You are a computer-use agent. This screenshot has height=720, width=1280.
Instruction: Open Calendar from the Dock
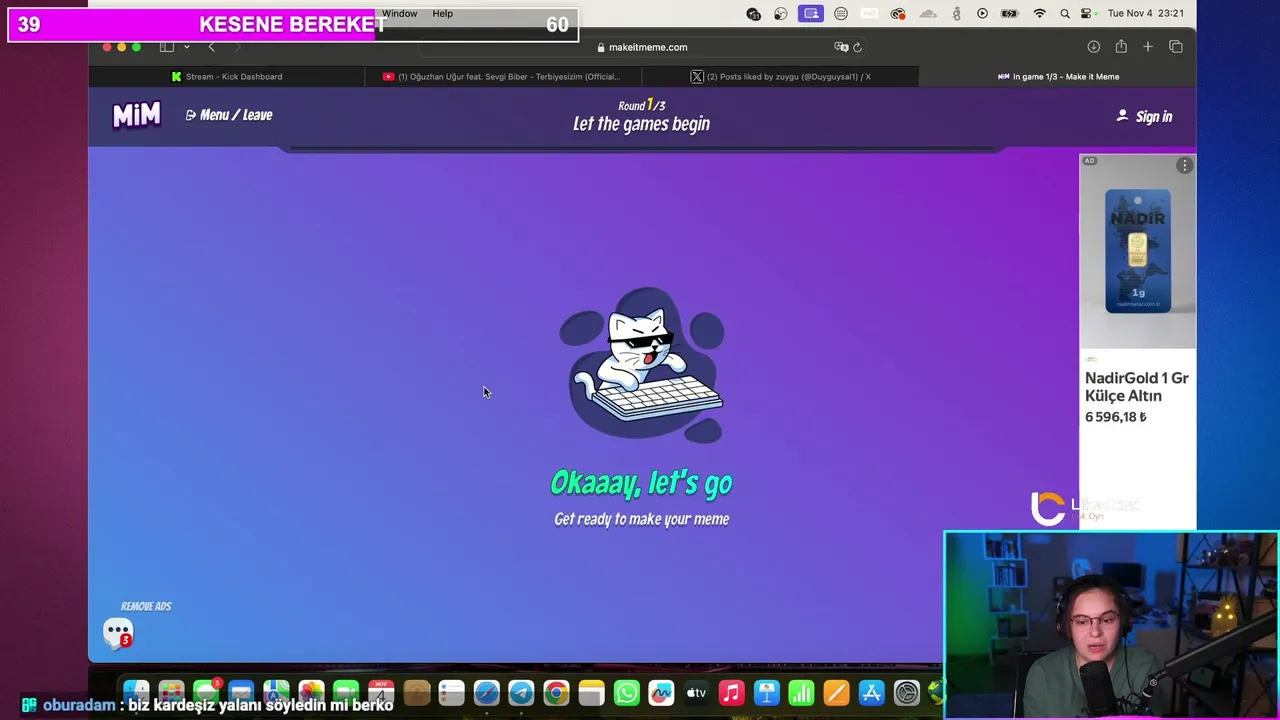(x=381, y=692)
